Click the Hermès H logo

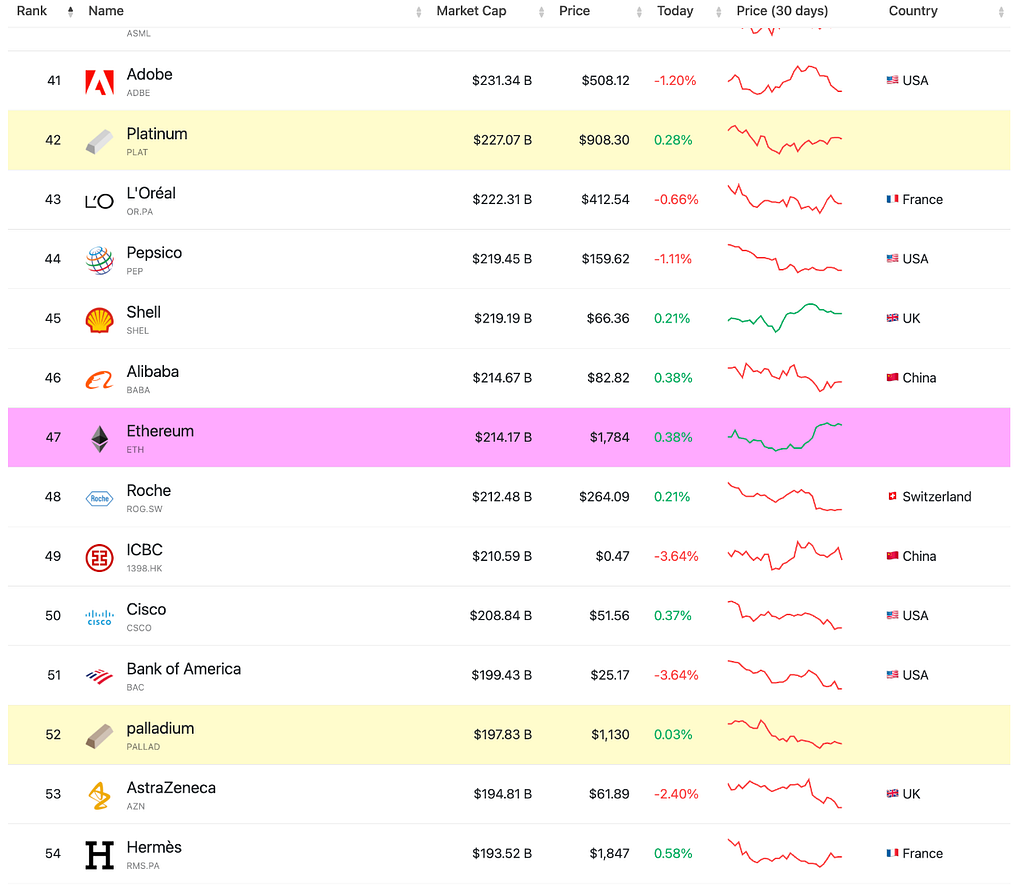pos(99,854)
